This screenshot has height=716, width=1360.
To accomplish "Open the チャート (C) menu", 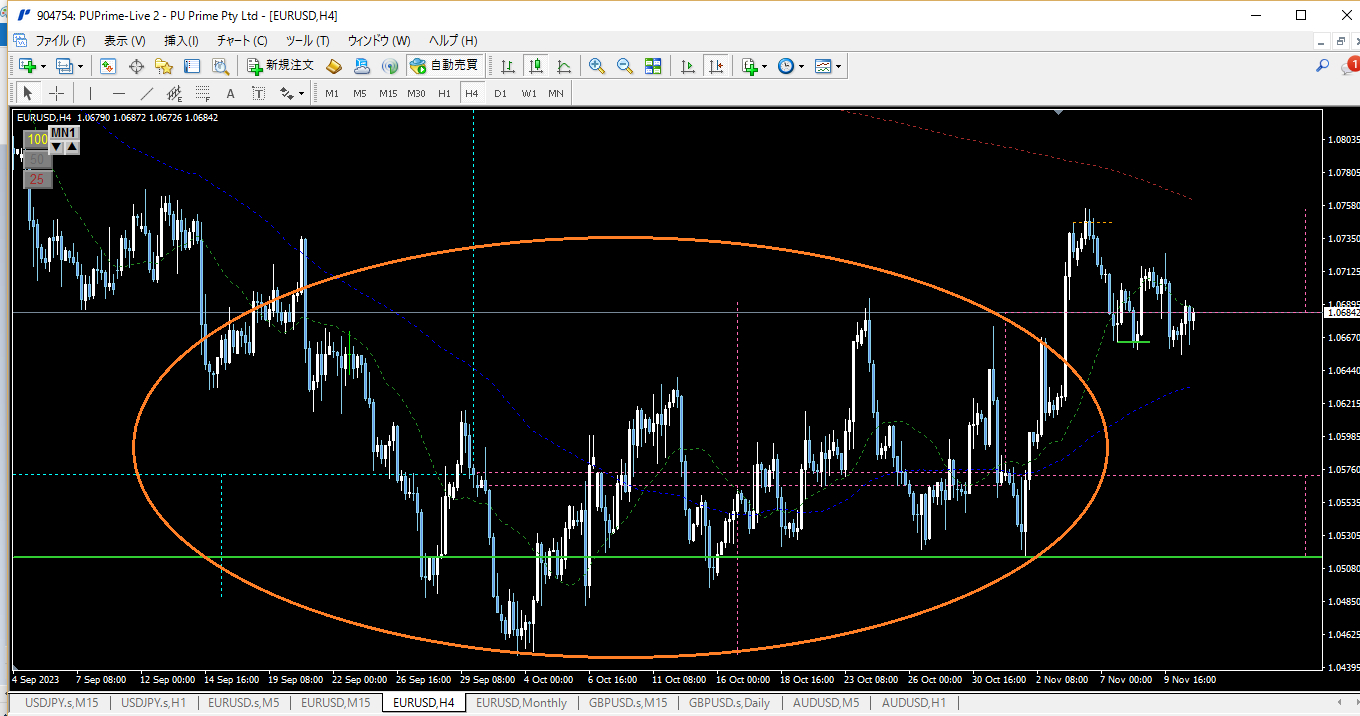I will (242, 41).
